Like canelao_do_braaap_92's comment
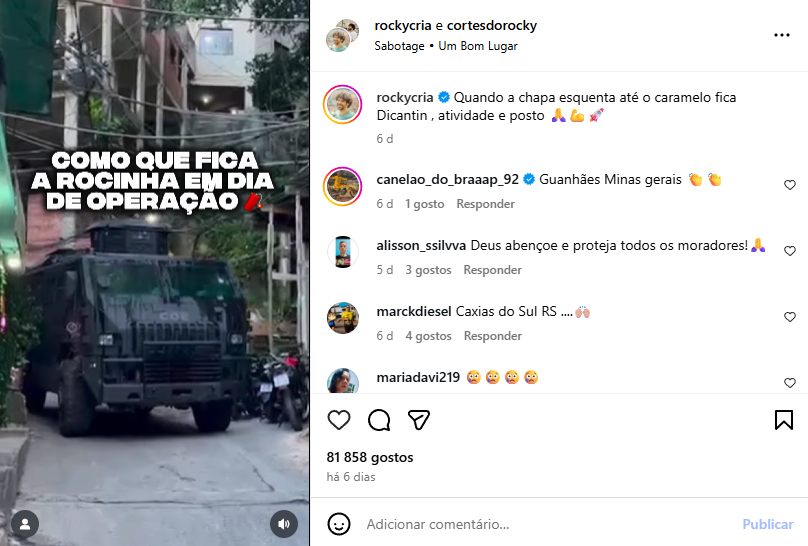The image size is (808, 546). (789, 185)
